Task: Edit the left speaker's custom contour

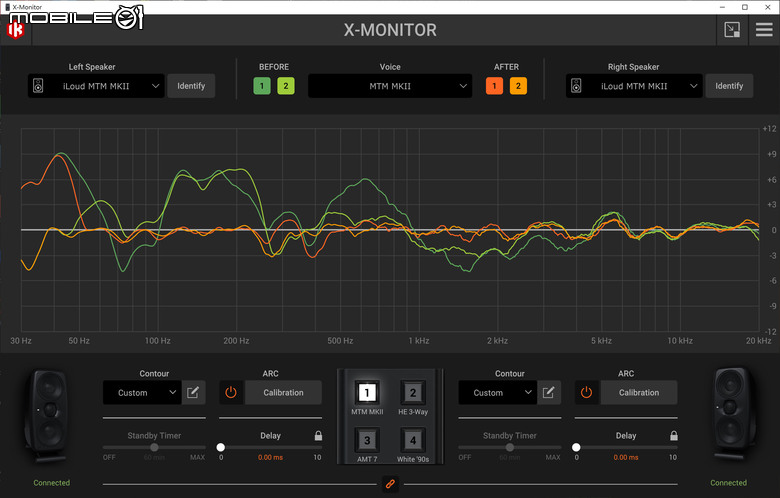Action: (193, 393)
